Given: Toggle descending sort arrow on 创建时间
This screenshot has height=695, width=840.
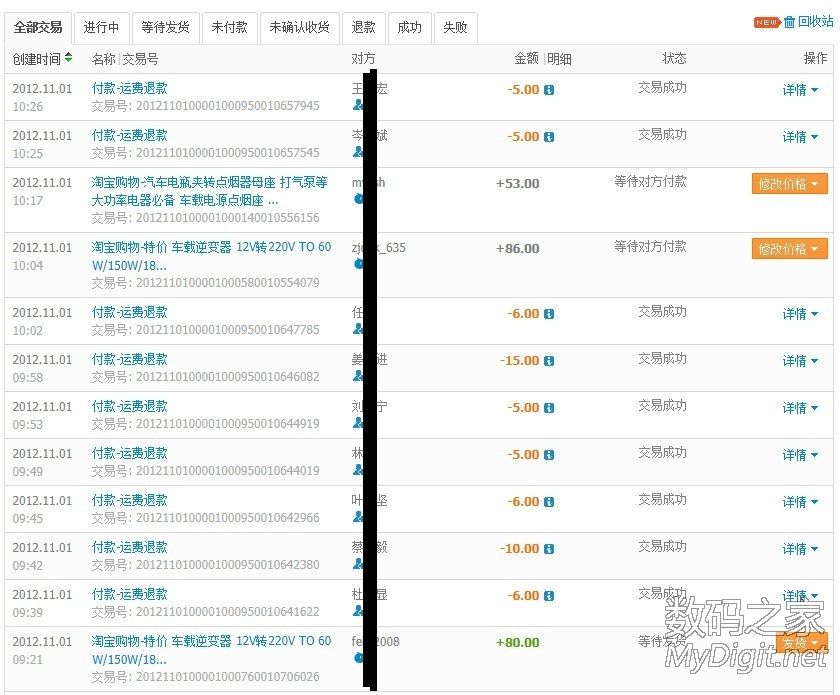Looking at the screenshot, I should (x=67, y=61).
